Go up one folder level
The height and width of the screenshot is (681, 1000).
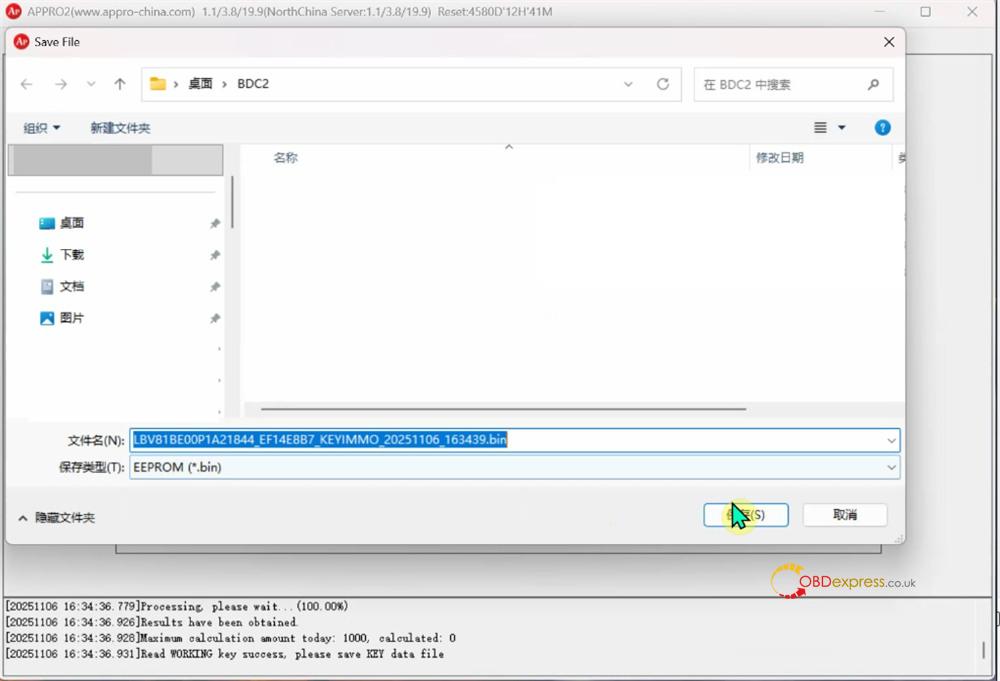click(120, 84)
